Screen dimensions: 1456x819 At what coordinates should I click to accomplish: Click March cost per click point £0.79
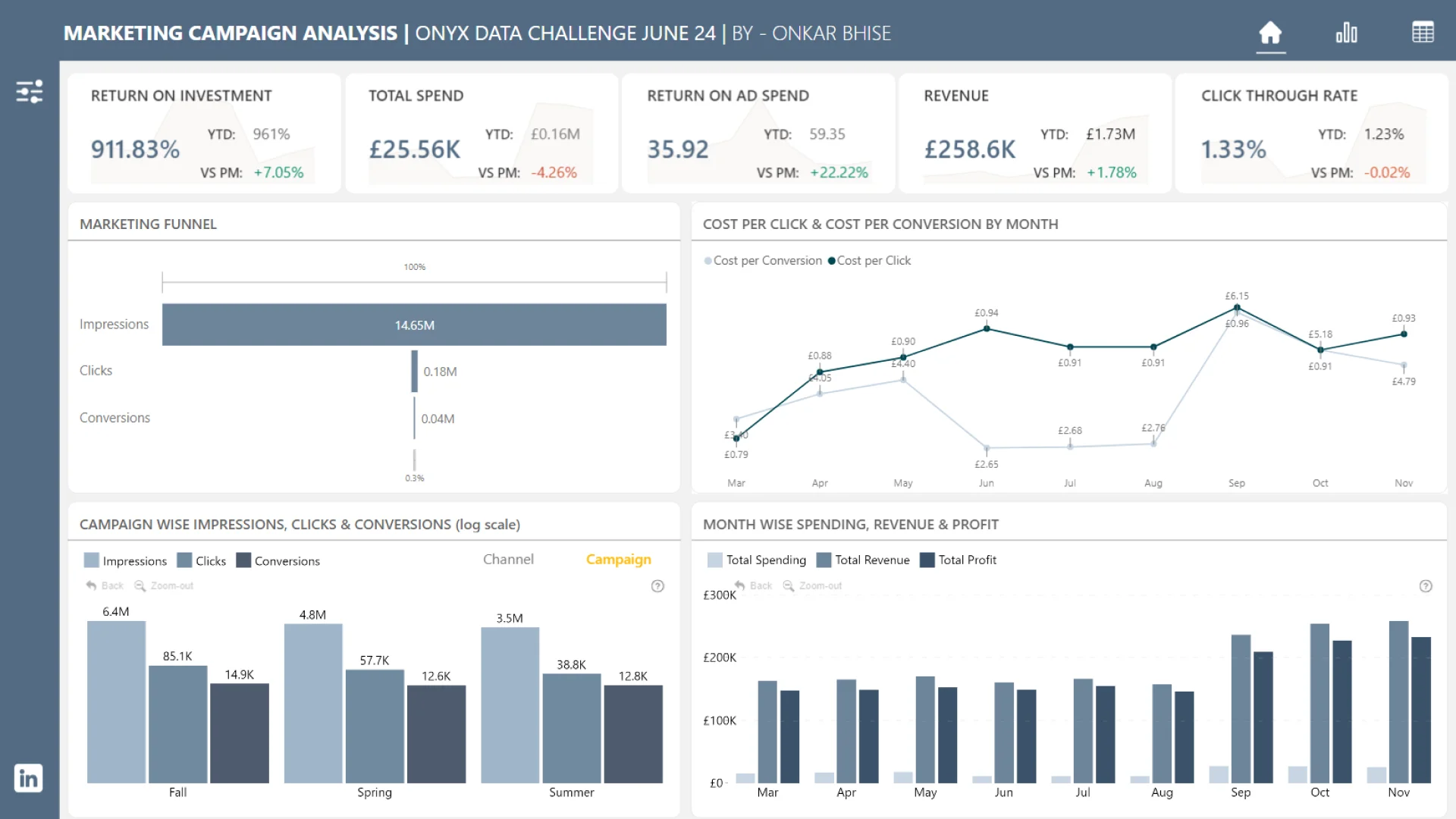[736, 438]
